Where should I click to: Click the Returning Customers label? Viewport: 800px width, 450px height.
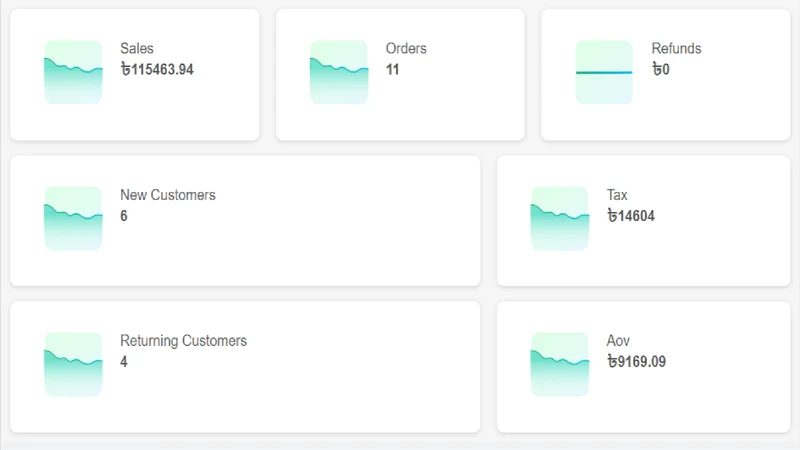click(x=184, y=341)
